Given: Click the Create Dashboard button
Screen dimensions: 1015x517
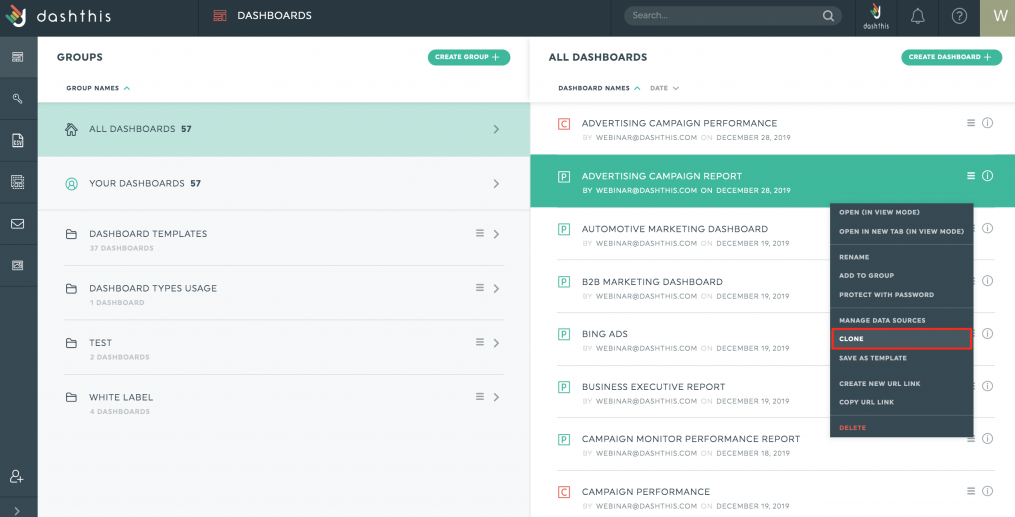Looking at the screenshot, I should (951, 57).
